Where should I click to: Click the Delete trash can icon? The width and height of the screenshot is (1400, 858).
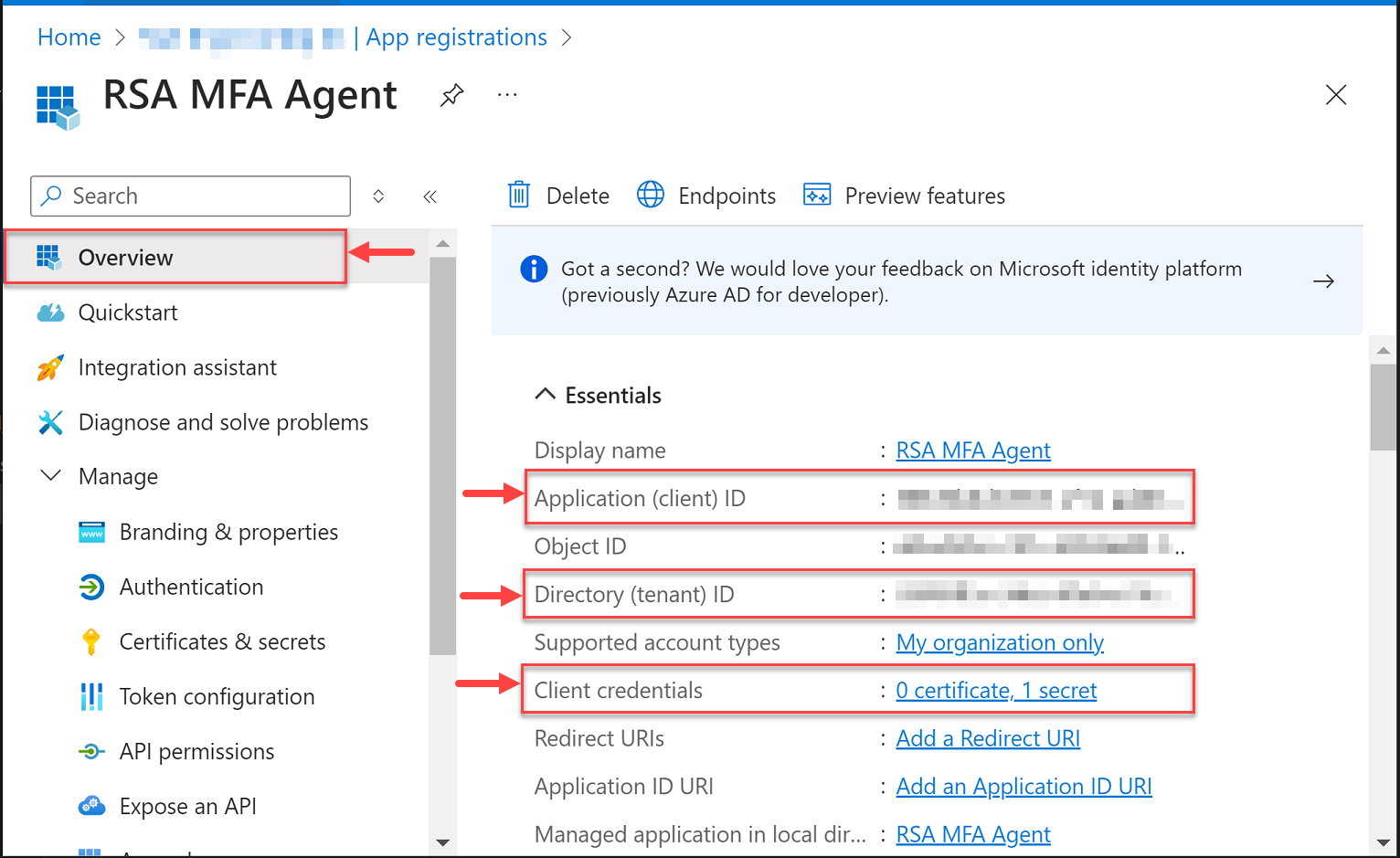(519, 195)
